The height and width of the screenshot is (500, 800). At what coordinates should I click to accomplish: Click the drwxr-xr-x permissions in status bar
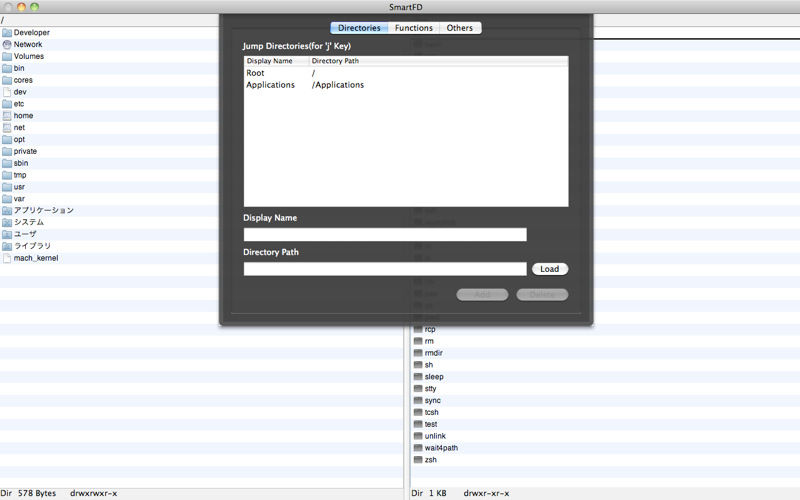tap(486, 493)
